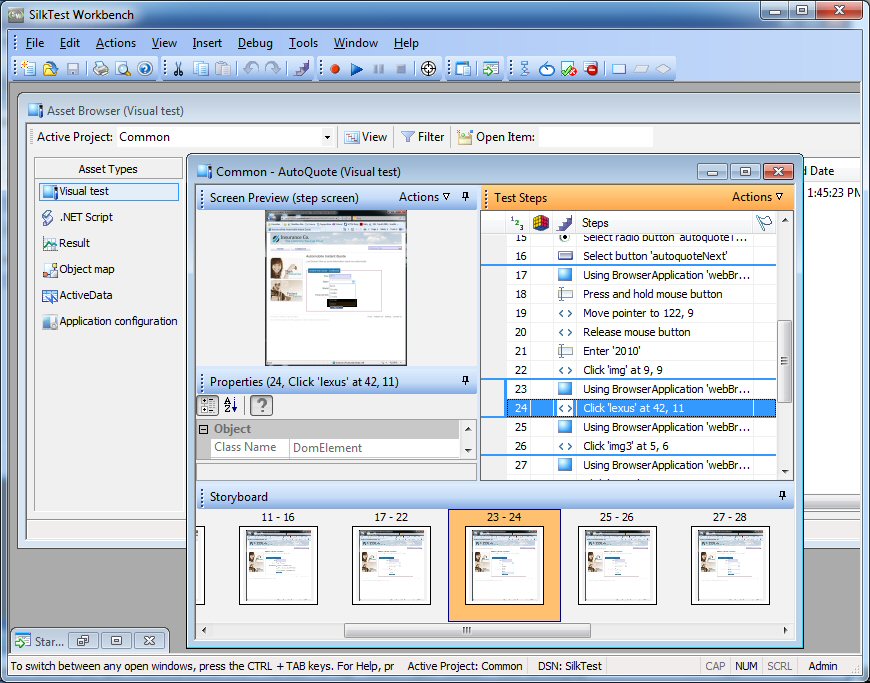The height and width of the screenshot is (683, 870).
Task: Open the Debug menu
Action: 256,43
